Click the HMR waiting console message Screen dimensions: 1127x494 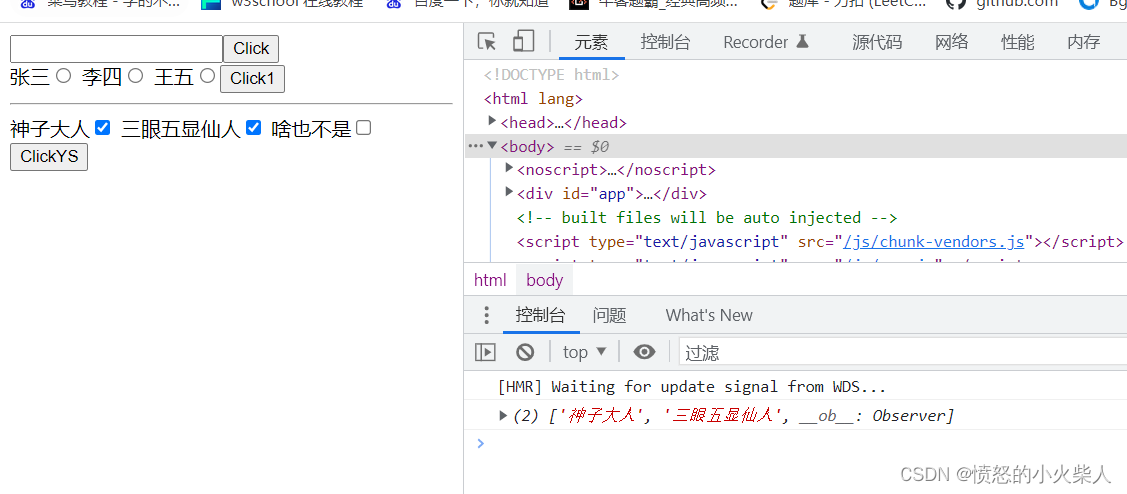[x=691, y=387]
